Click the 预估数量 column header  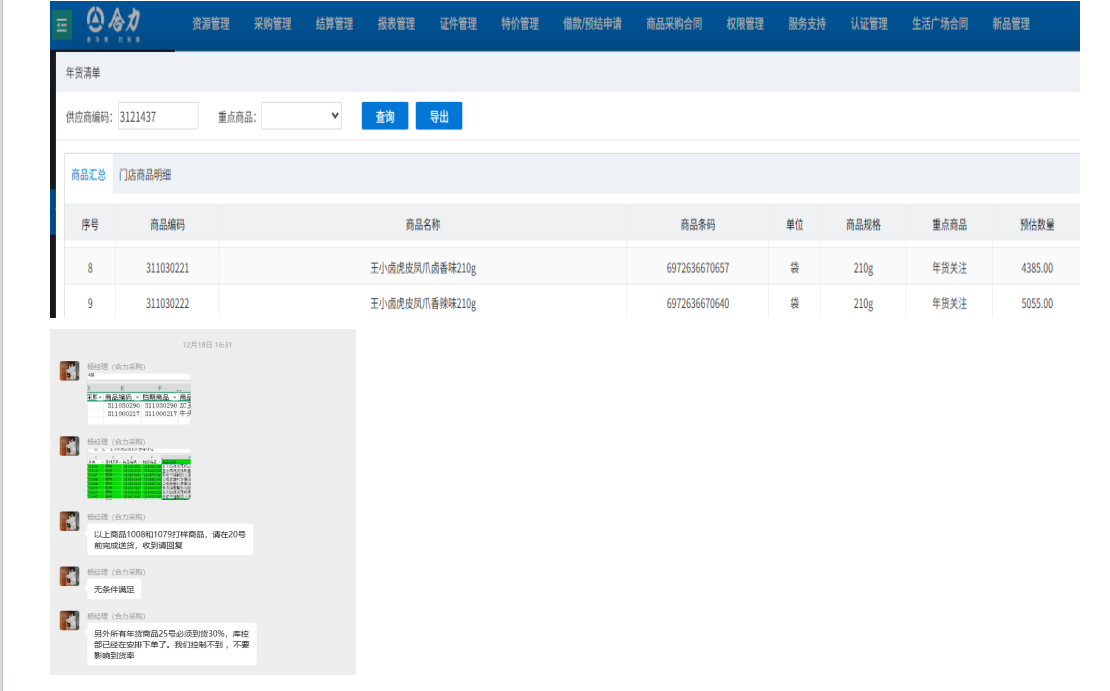pyautogui.click(x=1037, y=225)
